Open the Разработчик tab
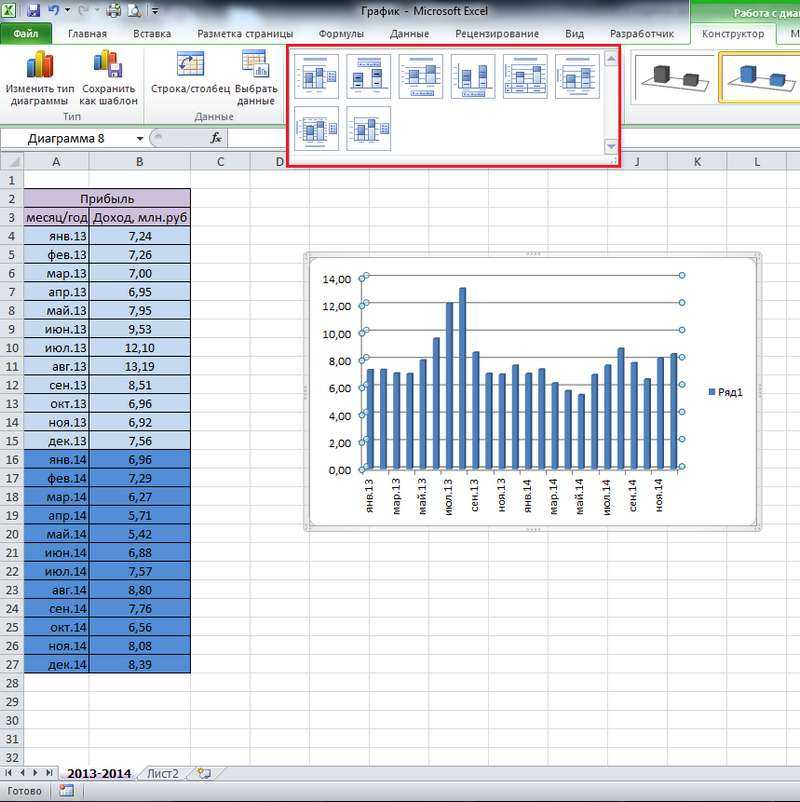Screen dimensions: 800x802 coord(641,34)
